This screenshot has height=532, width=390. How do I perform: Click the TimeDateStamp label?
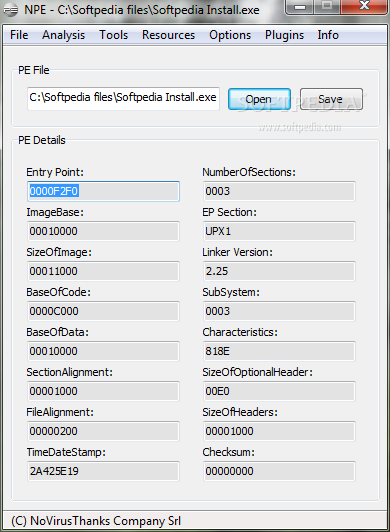pyautogui.click(x=66, y=453)
